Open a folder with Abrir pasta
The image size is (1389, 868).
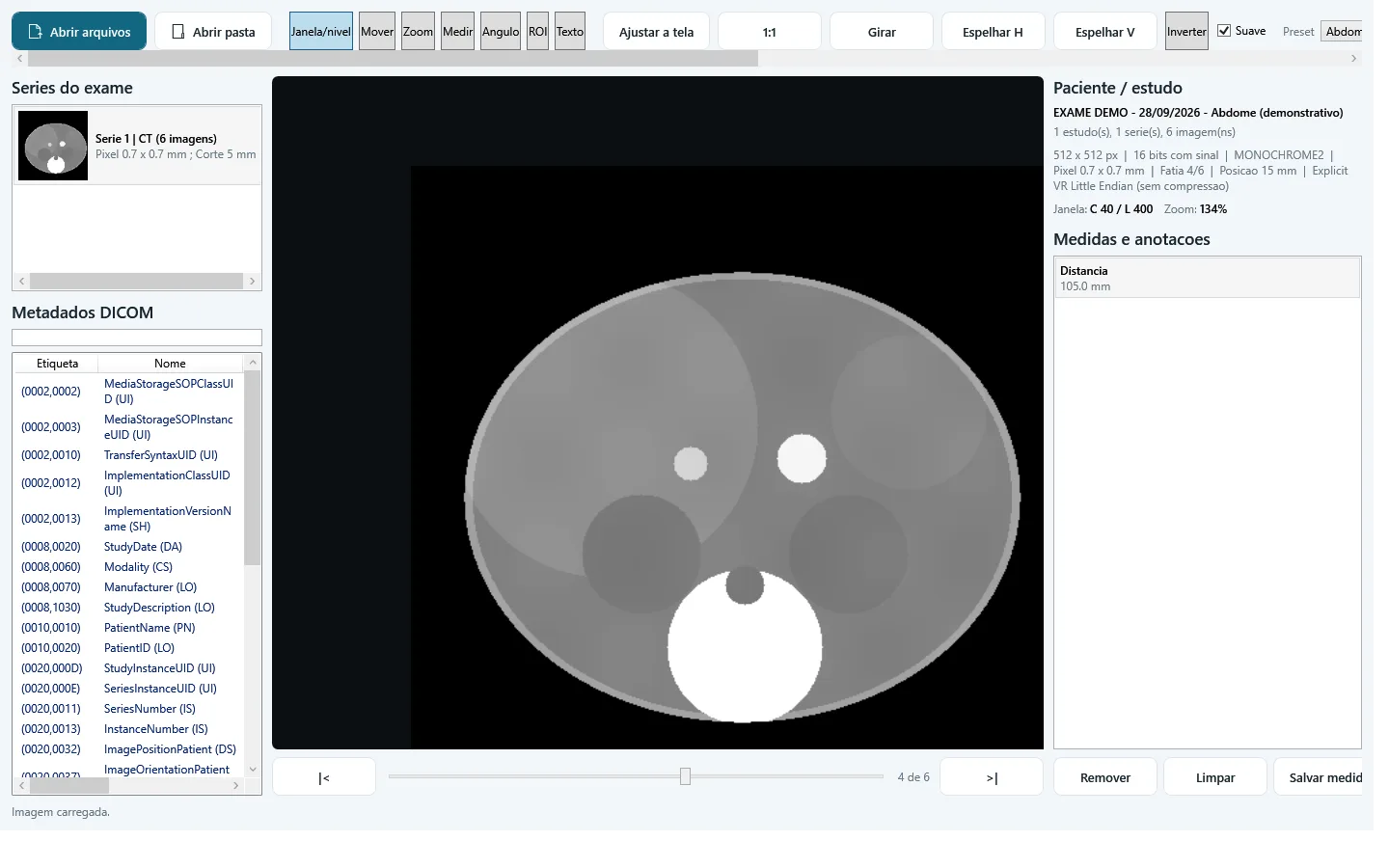tap(213, 32)
